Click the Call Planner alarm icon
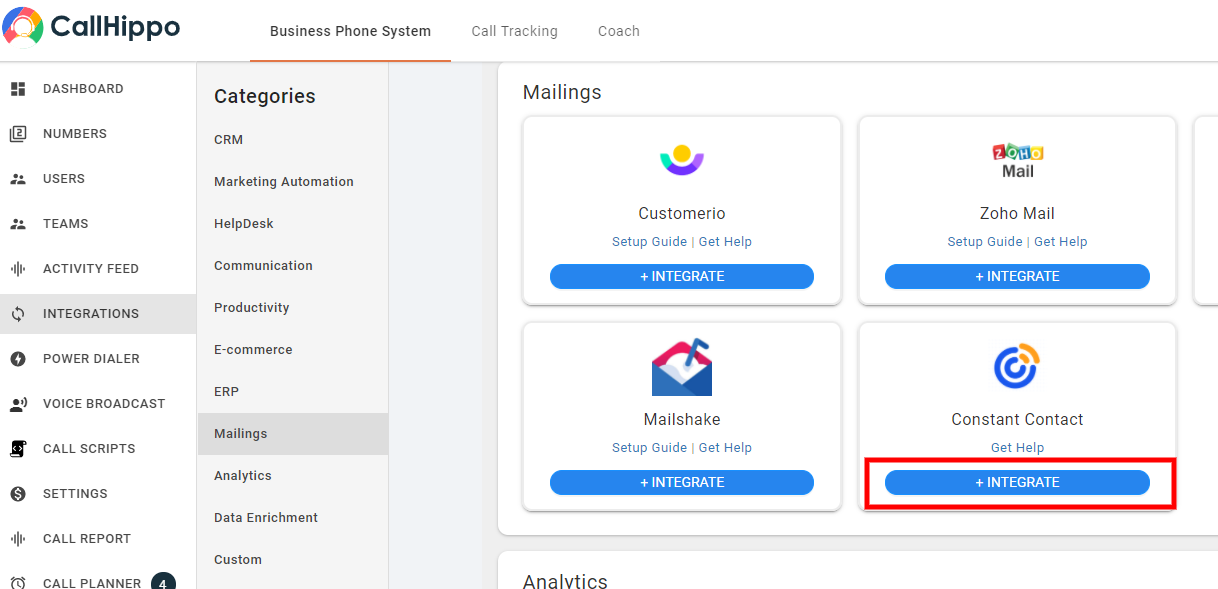Image resolution: width=1218 pixels, height=589 pixels. 17,583
